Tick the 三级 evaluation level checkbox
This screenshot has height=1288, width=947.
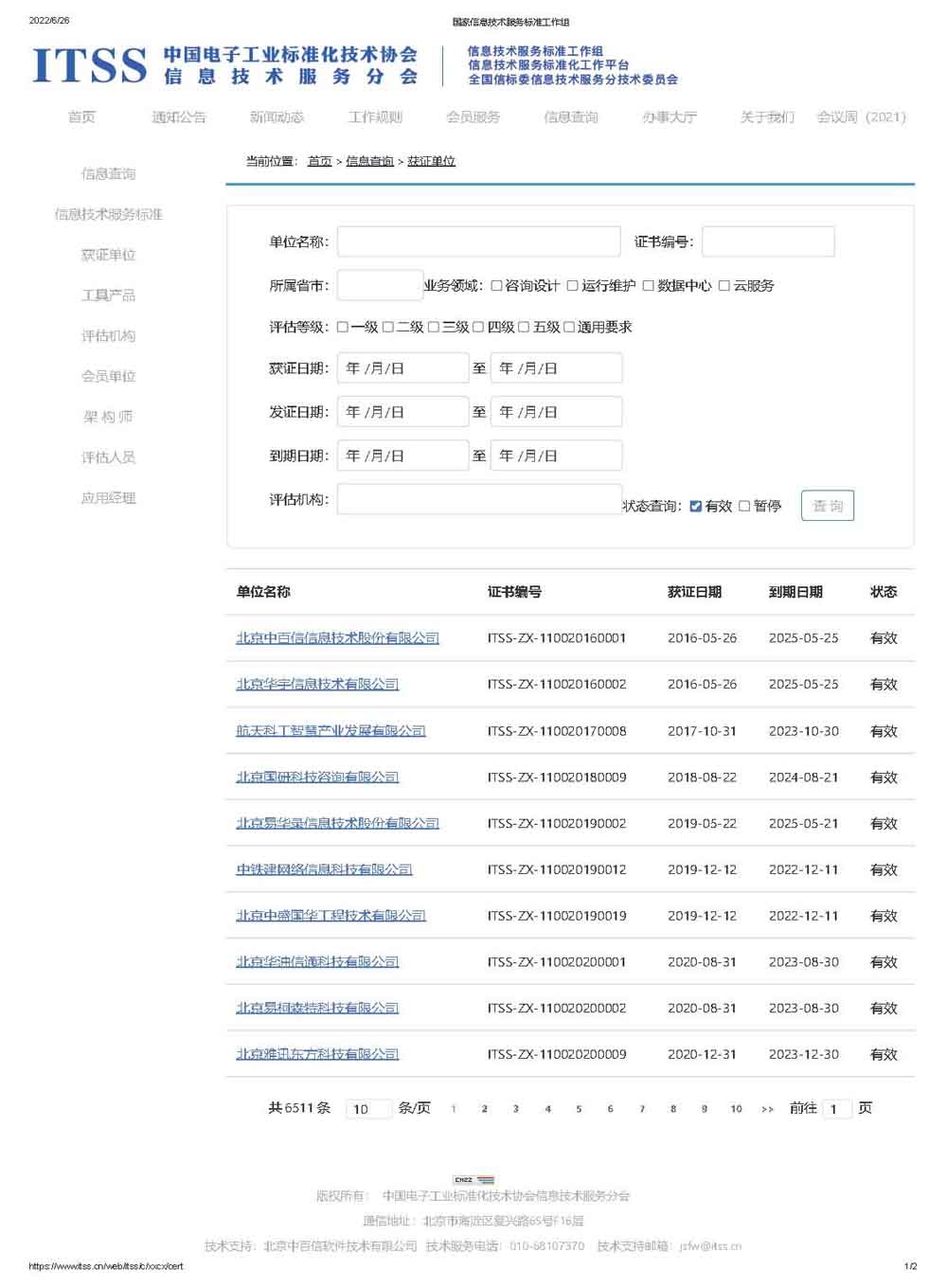(434, 328)
